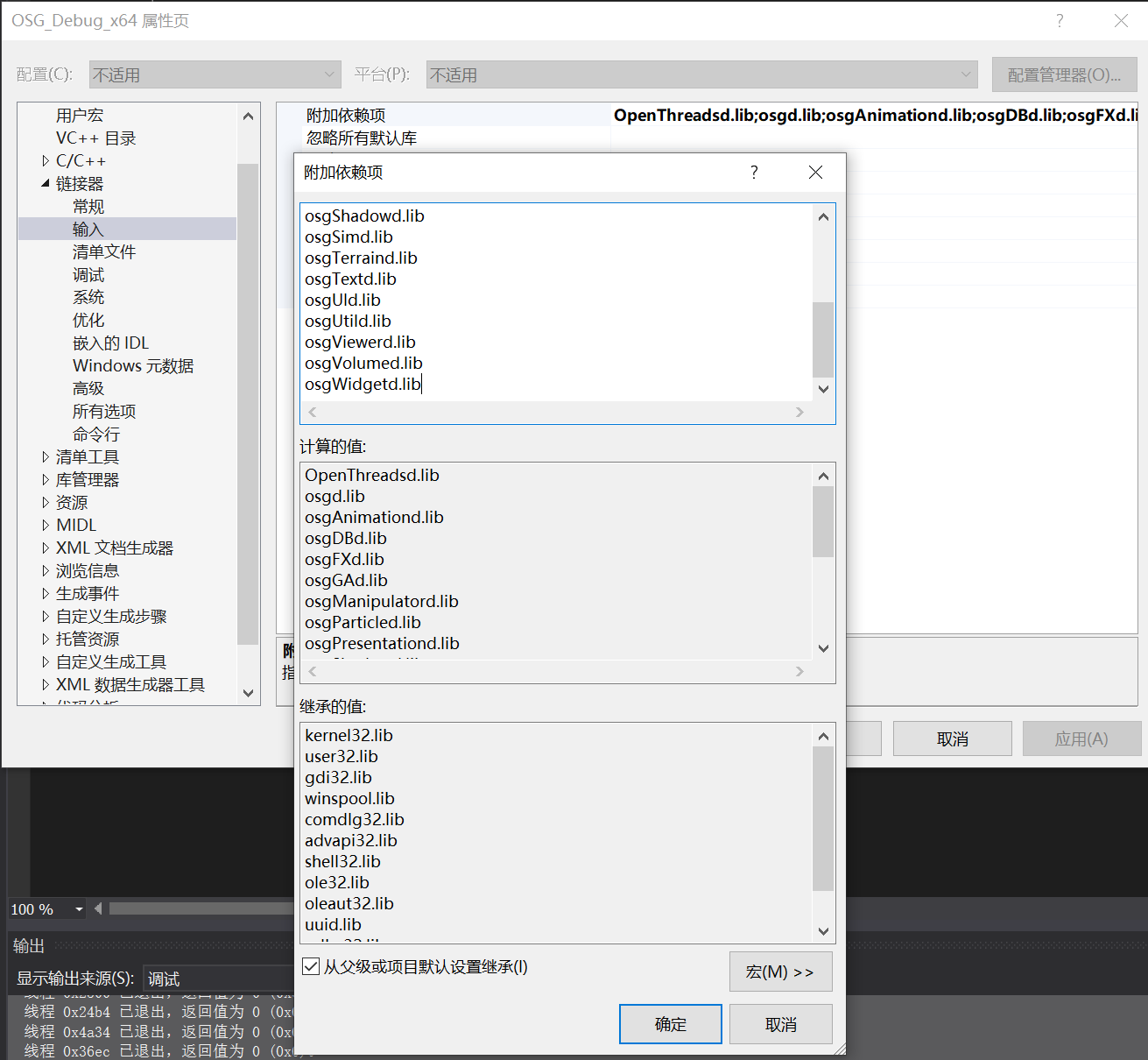Select the 命令行 tree item

(96, 434)
